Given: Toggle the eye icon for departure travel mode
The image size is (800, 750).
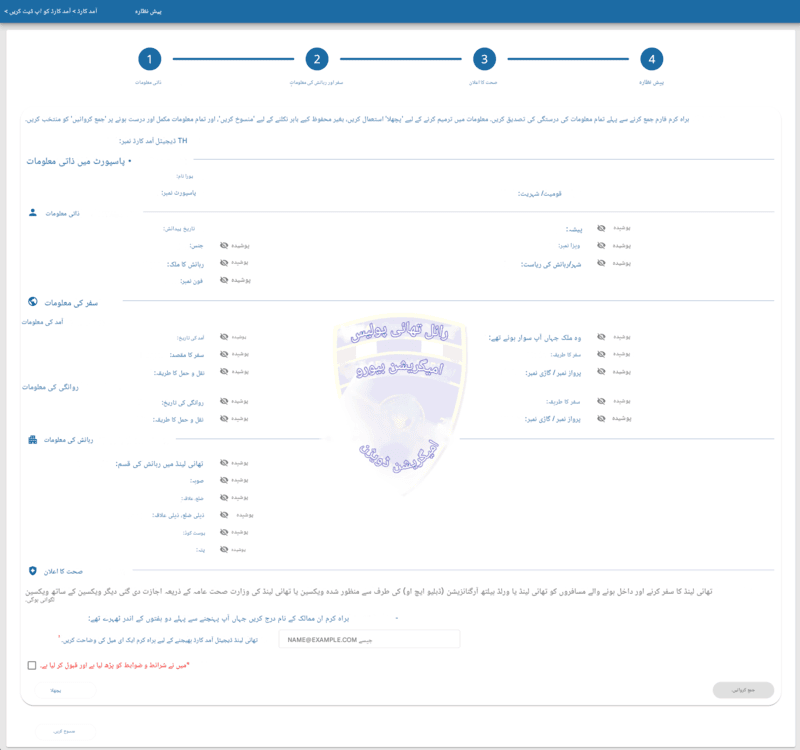Looking at the screenshot, I should tap(602, 401).
